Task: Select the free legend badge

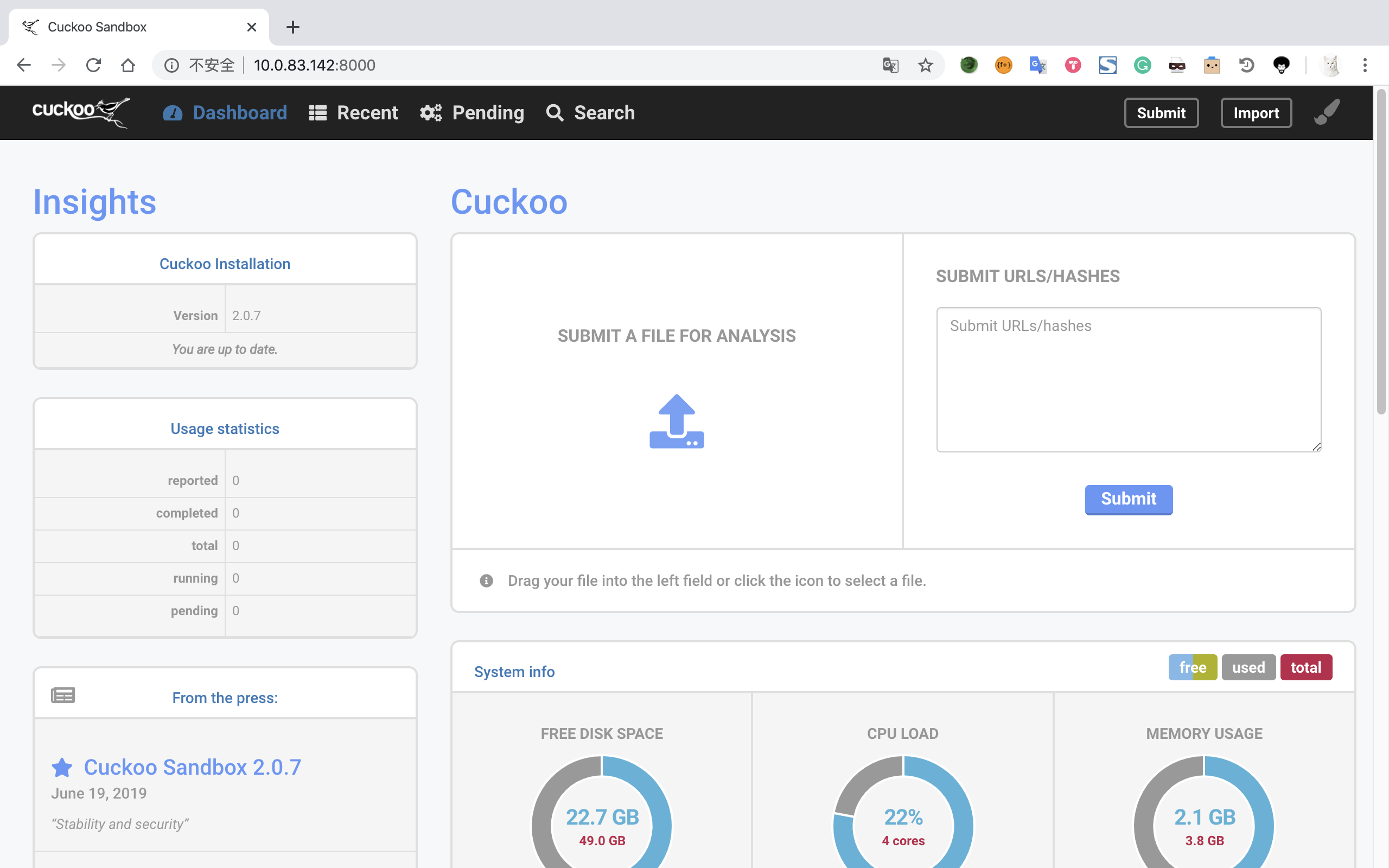Action: coord(1193,667)
